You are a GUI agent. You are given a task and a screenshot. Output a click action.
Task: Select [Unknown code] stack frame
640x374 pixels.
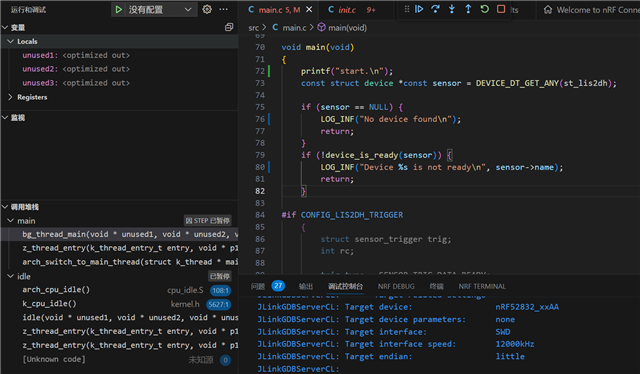click(120, 359)
